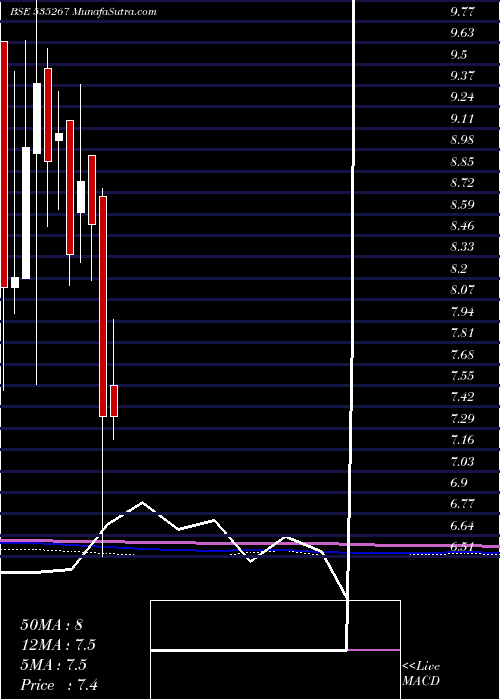Click the 8.46 price axis label
Image resolution: width=500 pixels, height=700 pixels.
(x=462, y=227)
